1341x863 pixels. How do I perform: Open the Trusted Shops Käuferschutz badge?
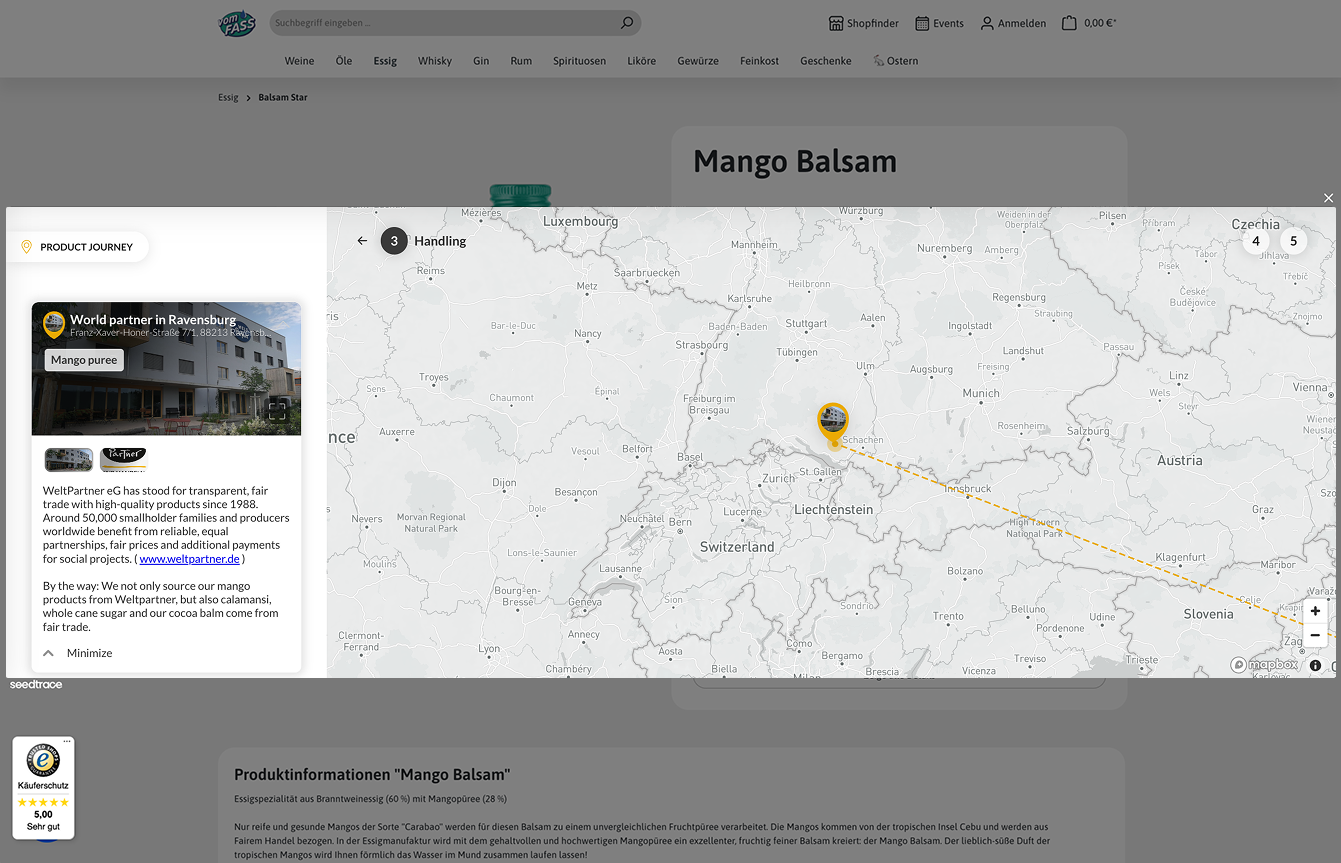point(43,789)
